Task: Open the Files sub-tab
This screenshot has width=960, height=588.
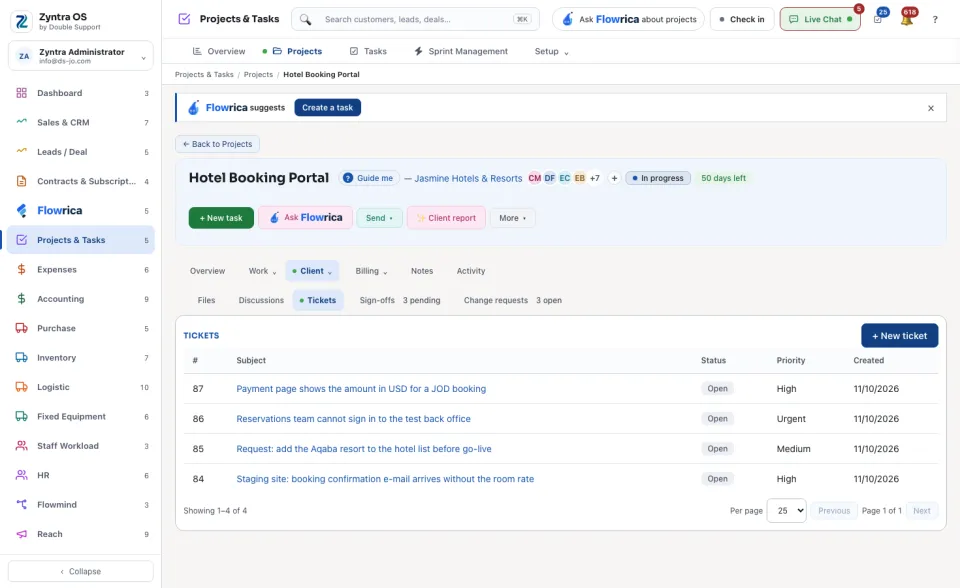Action: [206, 300]
